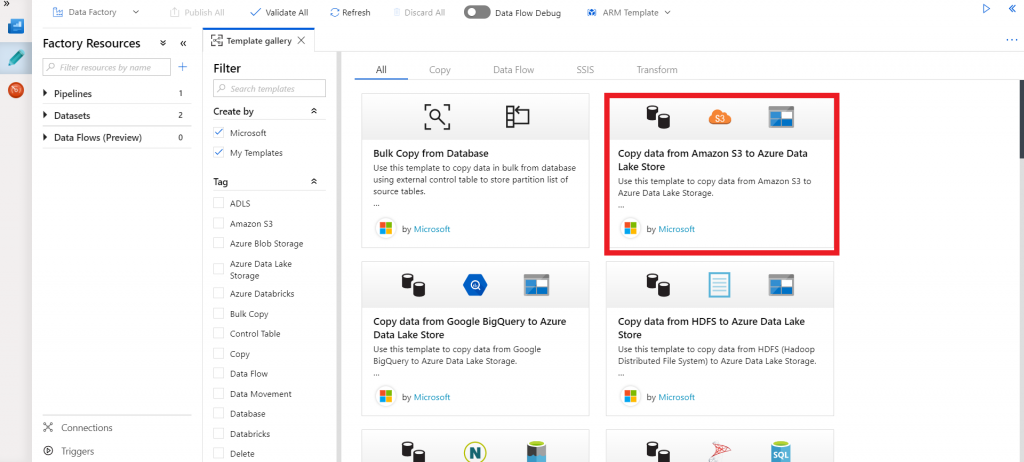Expand the left sidebar with double chevron
The image size is (1024, 462).
coord(7,4)
